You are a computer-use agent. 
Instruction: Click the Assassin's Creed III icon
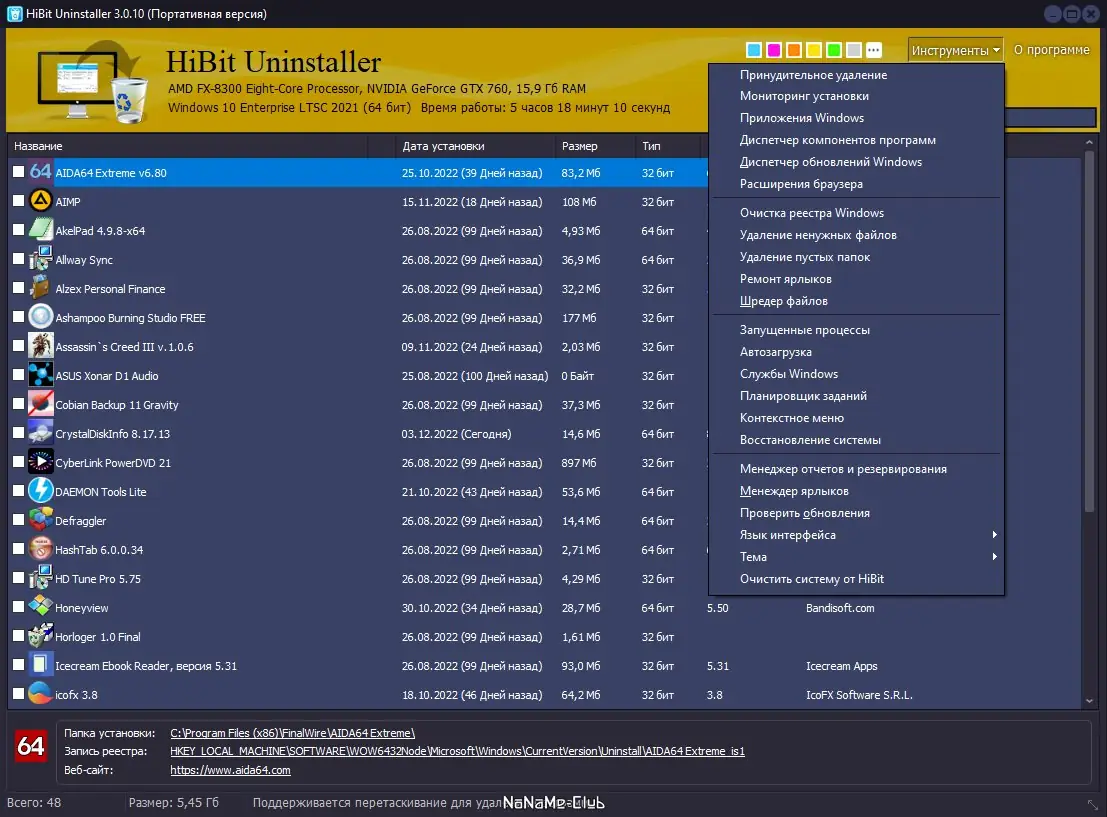coord(40,346)
